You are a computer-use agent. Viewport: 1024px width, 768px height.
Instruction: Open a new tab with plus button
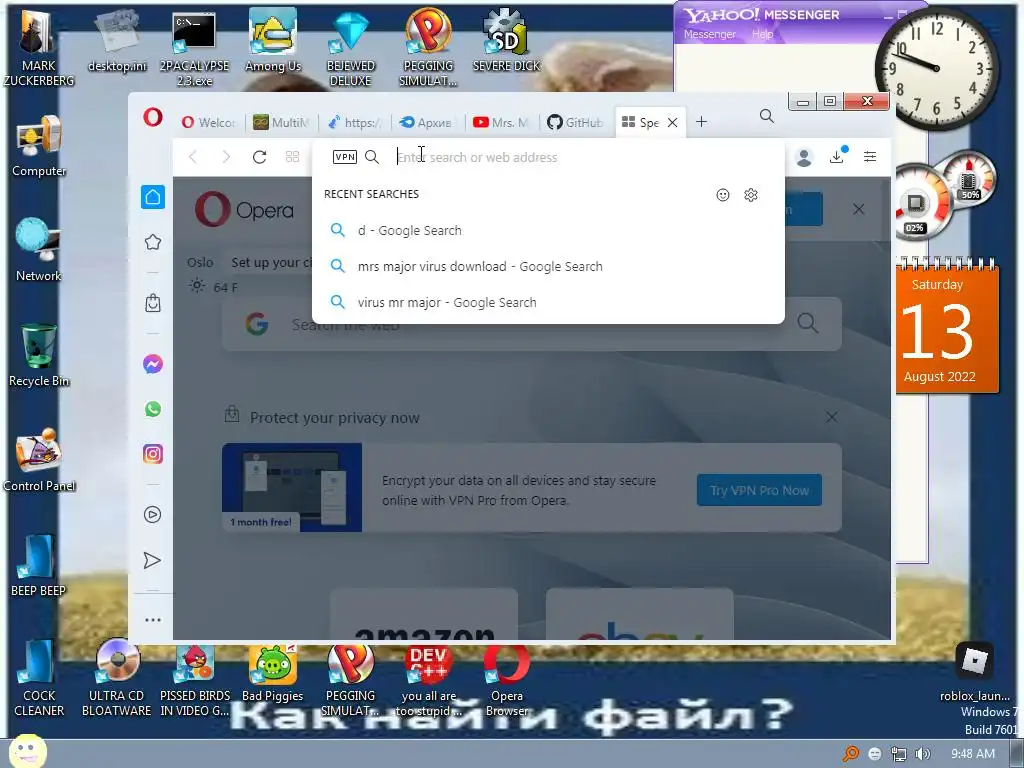coord(701,121)
